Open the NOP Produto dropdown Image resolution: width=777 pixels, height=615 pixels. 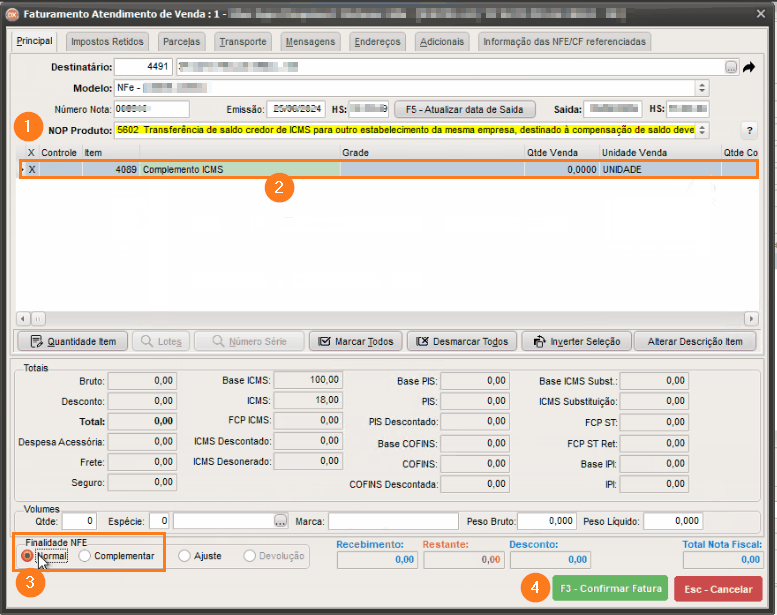point(702,130)
